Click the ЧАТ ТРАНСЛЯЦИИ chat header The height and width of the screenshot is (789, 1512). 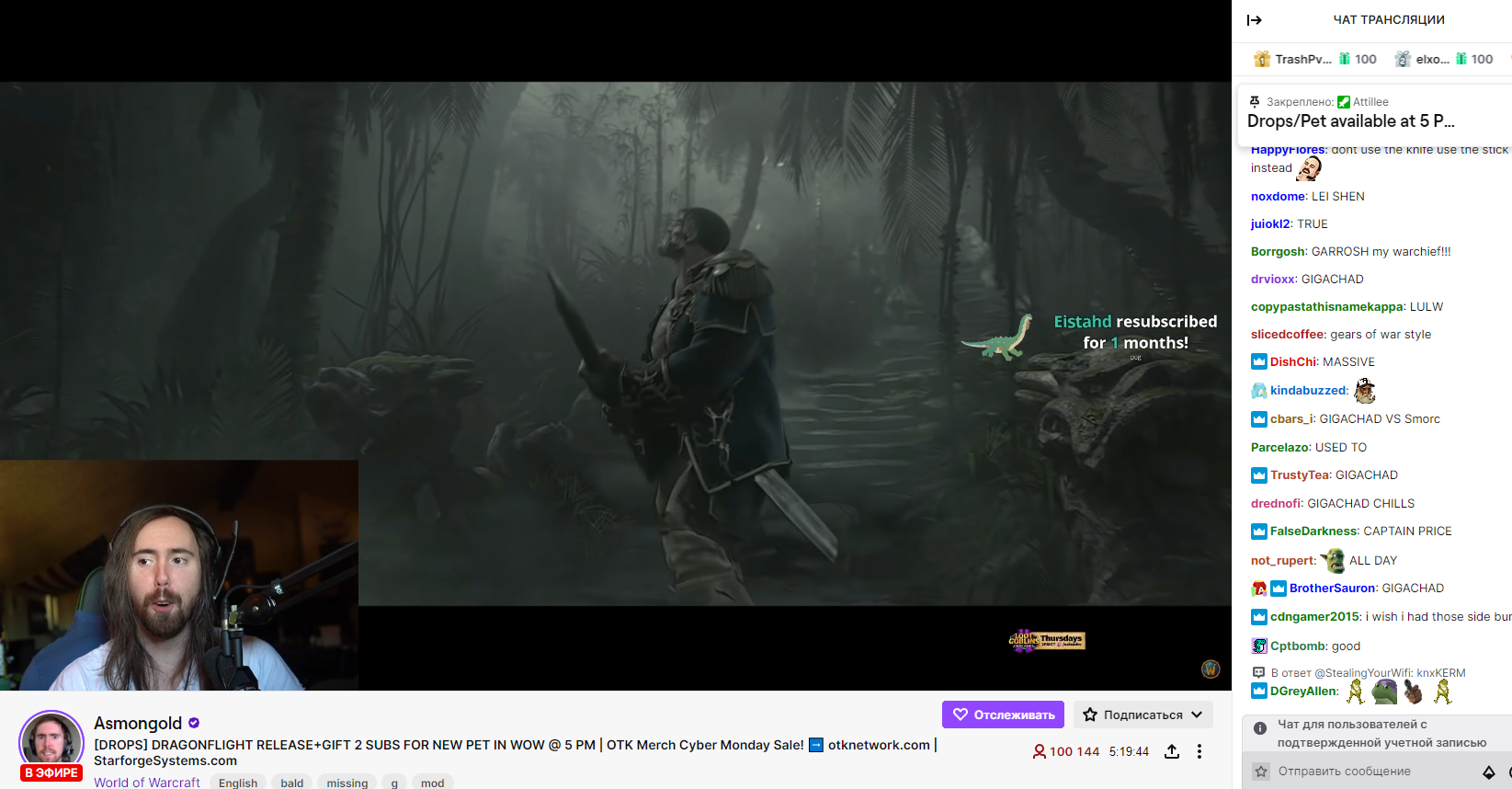(x=1389, y=19)
